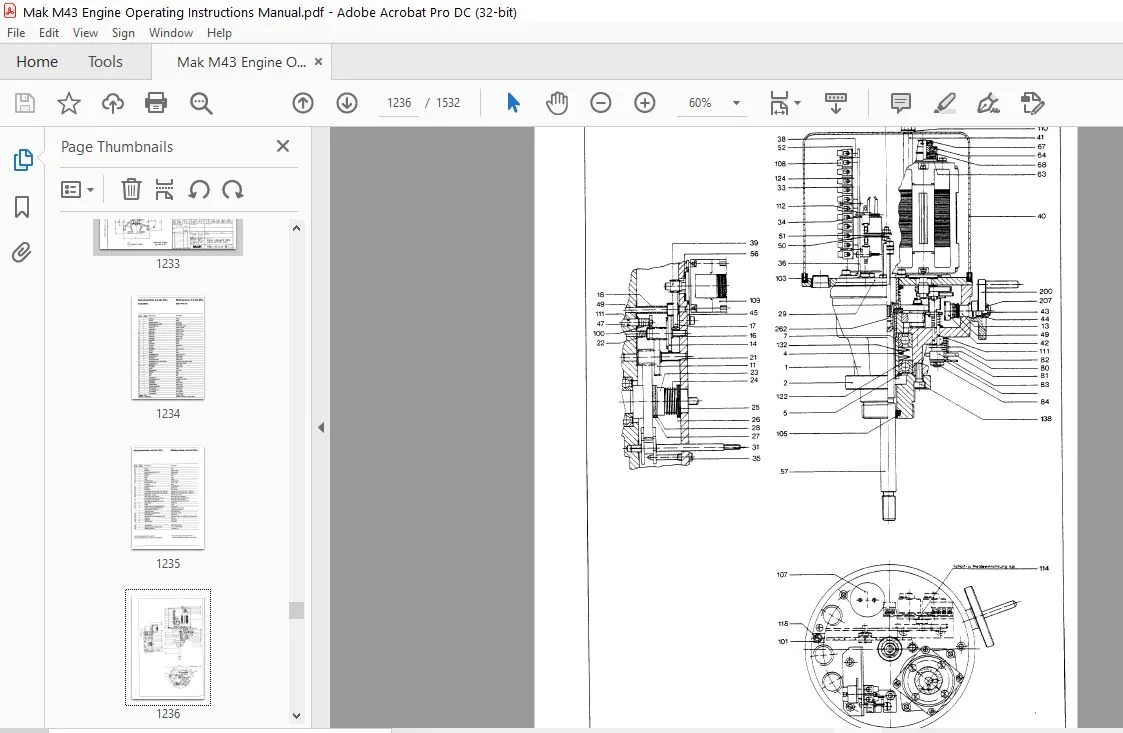The height and width of the screenshot is (733, 1123).
Task: Open the Sign document pen tool
Action: 988,103
